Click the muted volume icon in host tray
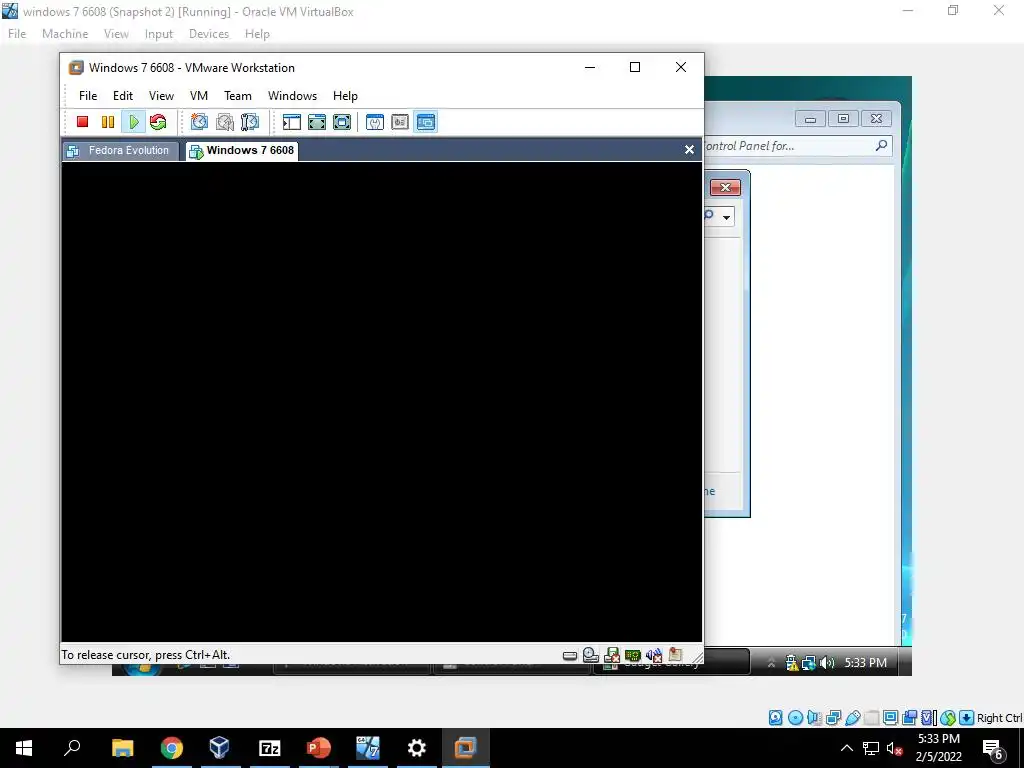Viewport: 1024px width, 768px height. tap(895, 748)
